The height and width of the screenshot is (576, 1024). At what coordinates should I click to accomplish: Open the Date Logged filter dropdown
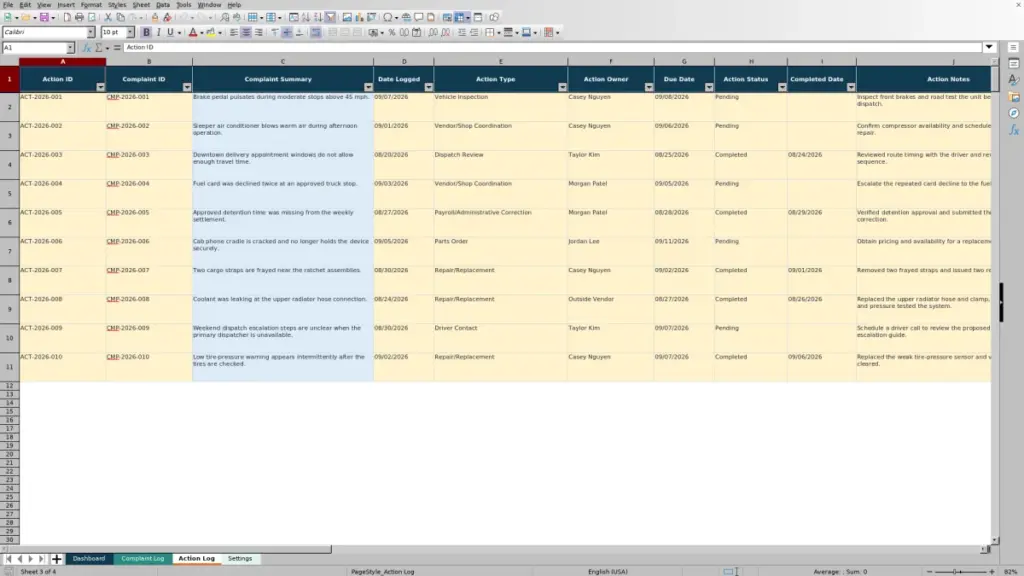(428, 87)
